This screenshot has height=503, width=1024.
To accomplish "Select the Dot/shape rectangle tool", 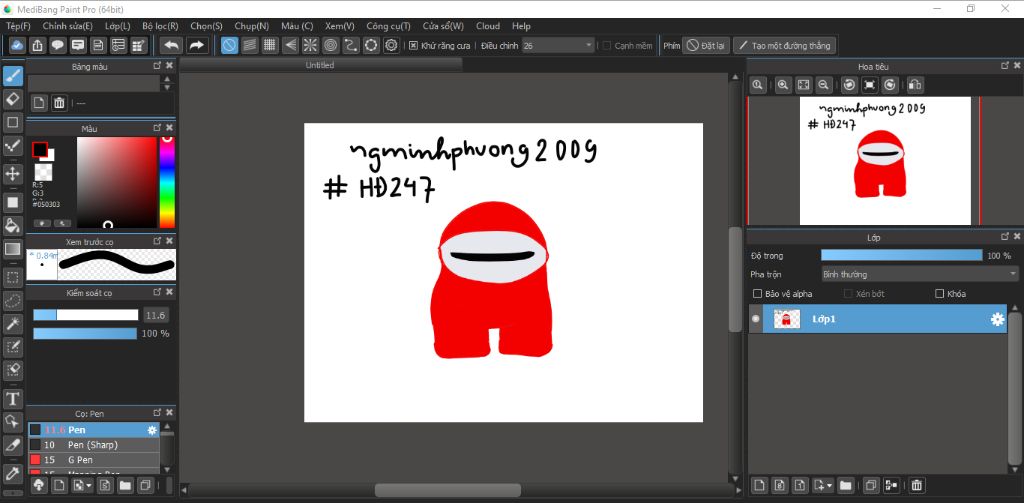I will [x=12, y=122].
